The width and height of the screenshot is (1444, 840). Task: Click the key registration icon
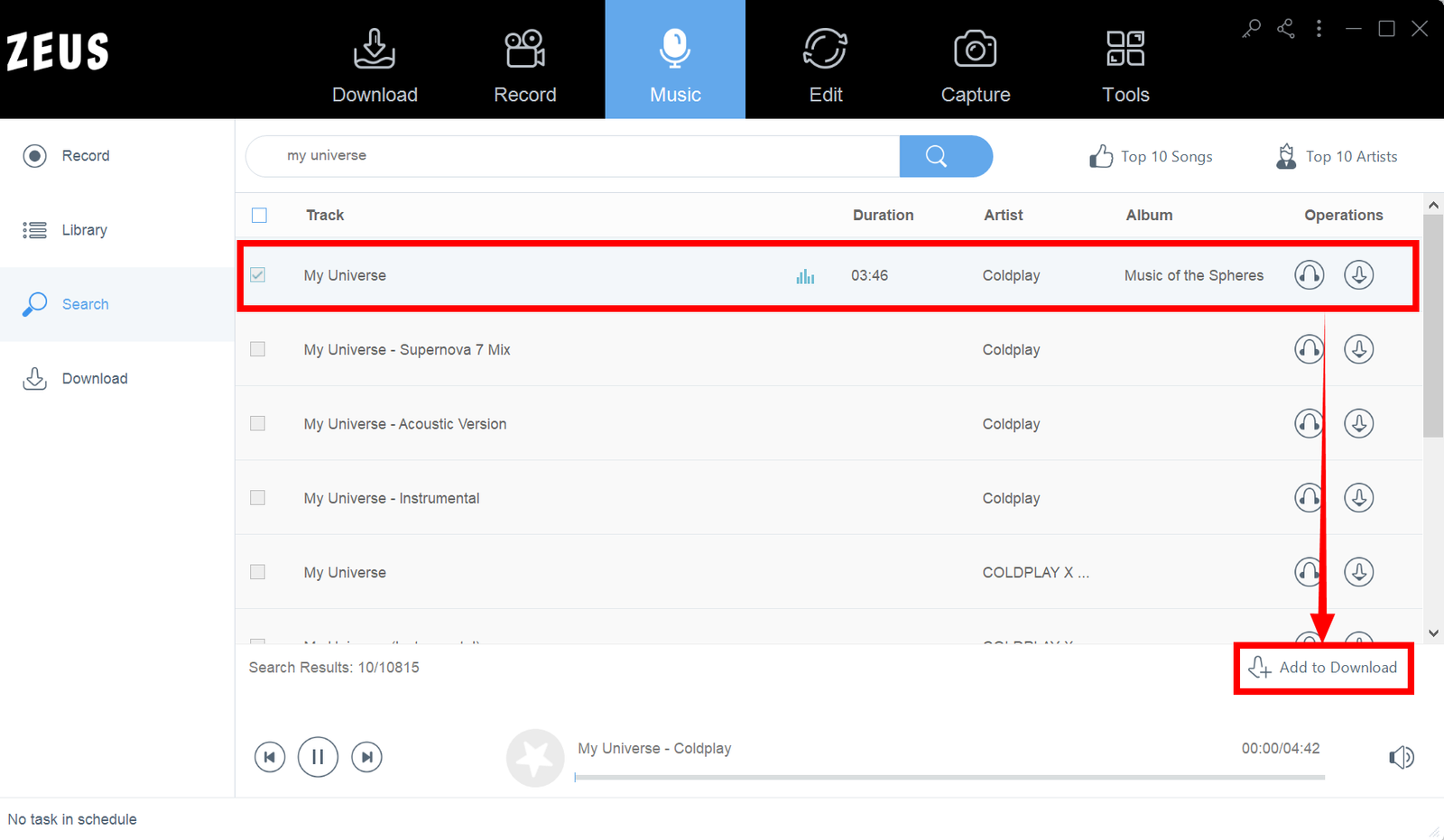click(1251, 29)
